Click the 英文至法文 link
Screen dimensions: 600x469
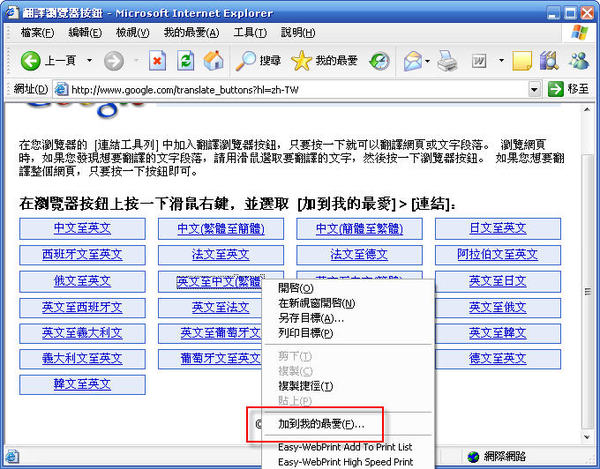(x=221, y=307)
